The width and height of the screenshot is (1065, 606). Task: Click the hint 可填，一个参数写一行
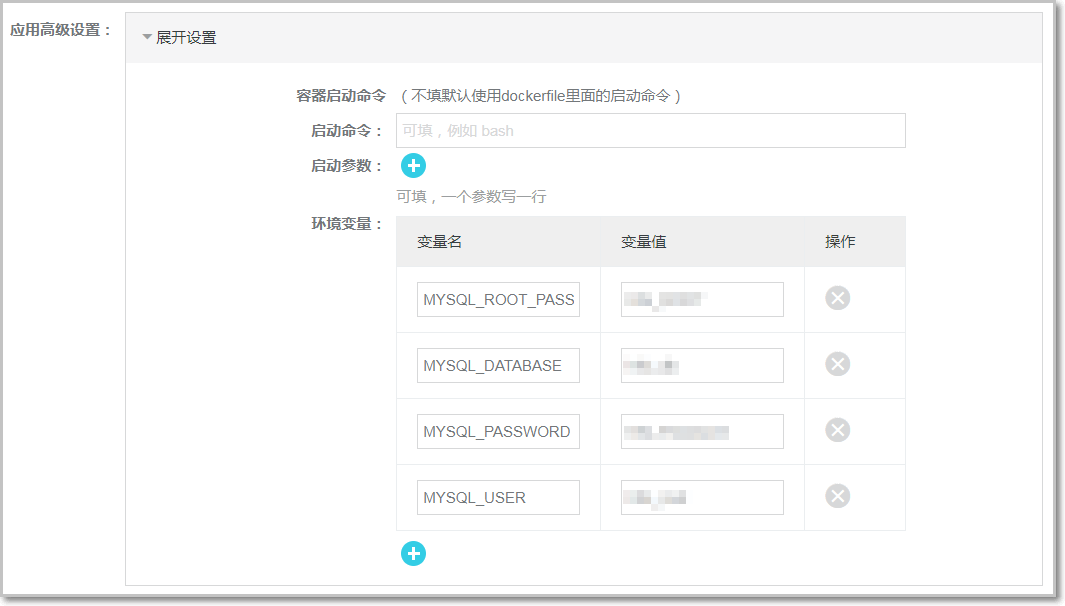point(471,197)
